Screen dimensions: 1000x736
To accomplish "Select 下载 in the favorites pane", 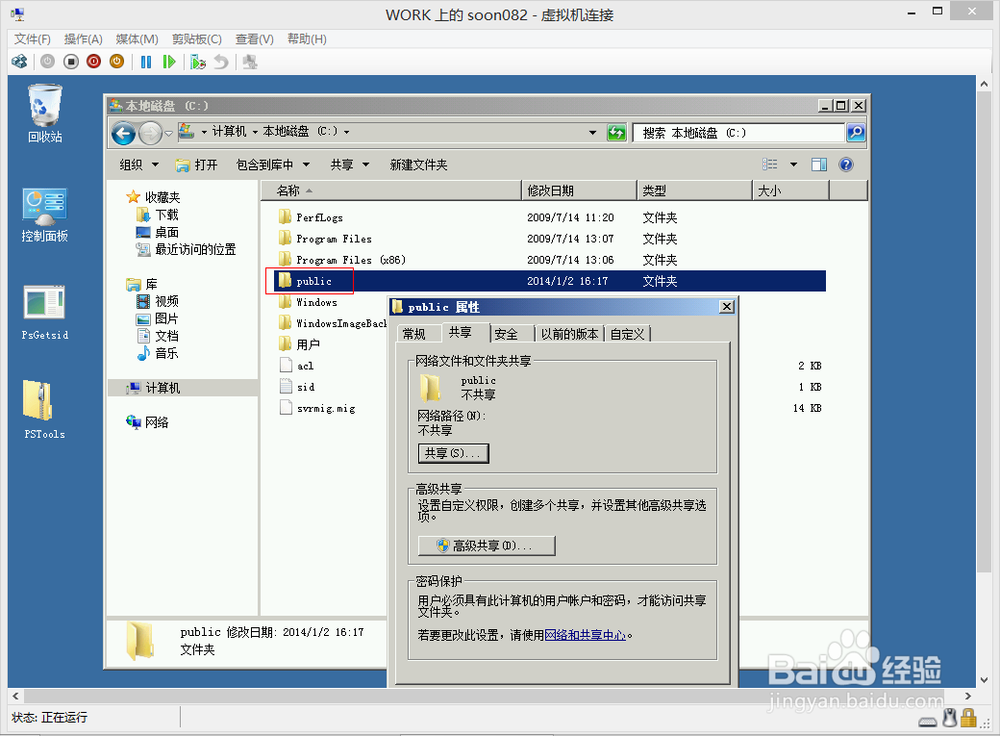I will point(158,215).
